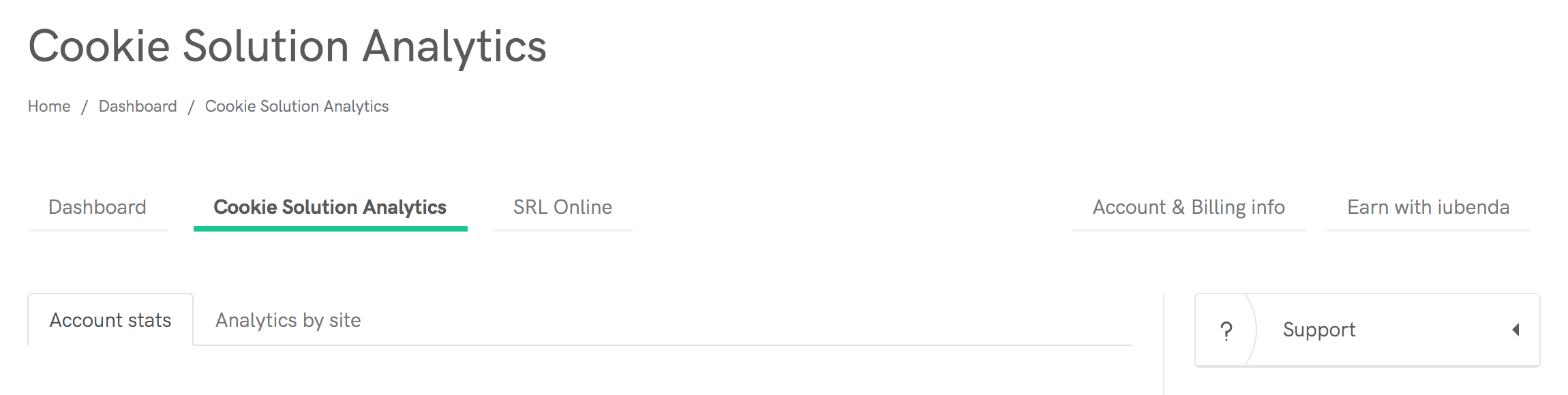The image size is (1568, 395).
Task: Click empty tab strip right of Analytics by site
Action: click(x=750, y=320)
